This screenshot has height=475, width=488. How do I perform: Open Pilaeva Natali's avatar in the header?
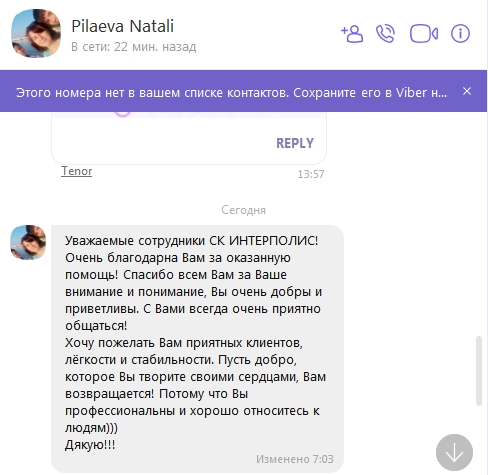36,33
